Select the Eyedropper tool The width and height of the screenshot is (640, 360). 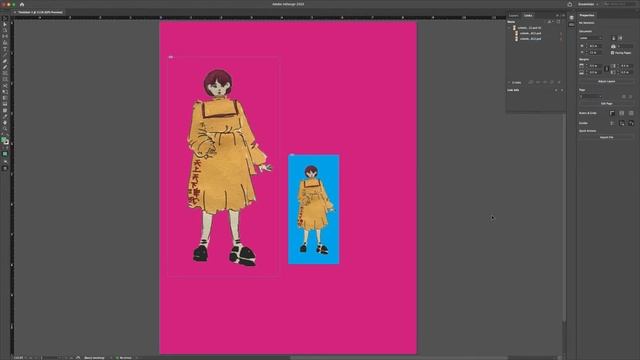pos(5,116)
